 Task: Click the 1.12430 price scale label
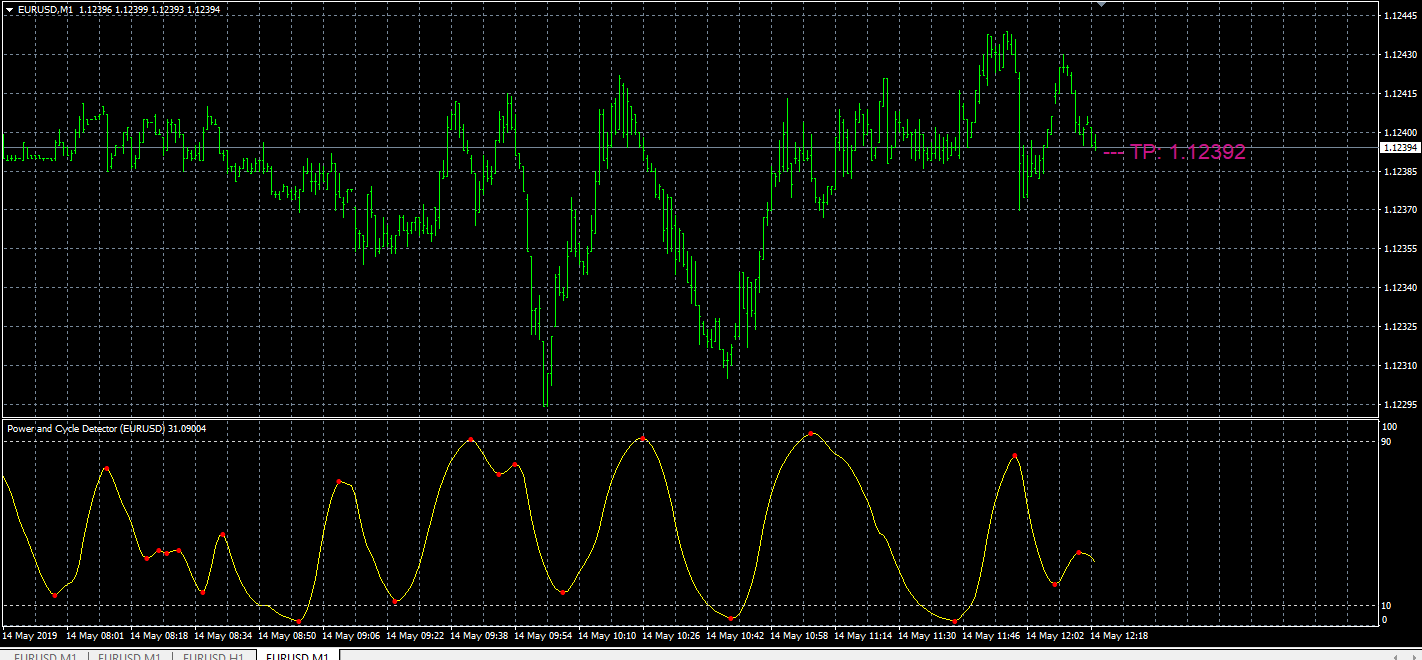pos(1401,55)
